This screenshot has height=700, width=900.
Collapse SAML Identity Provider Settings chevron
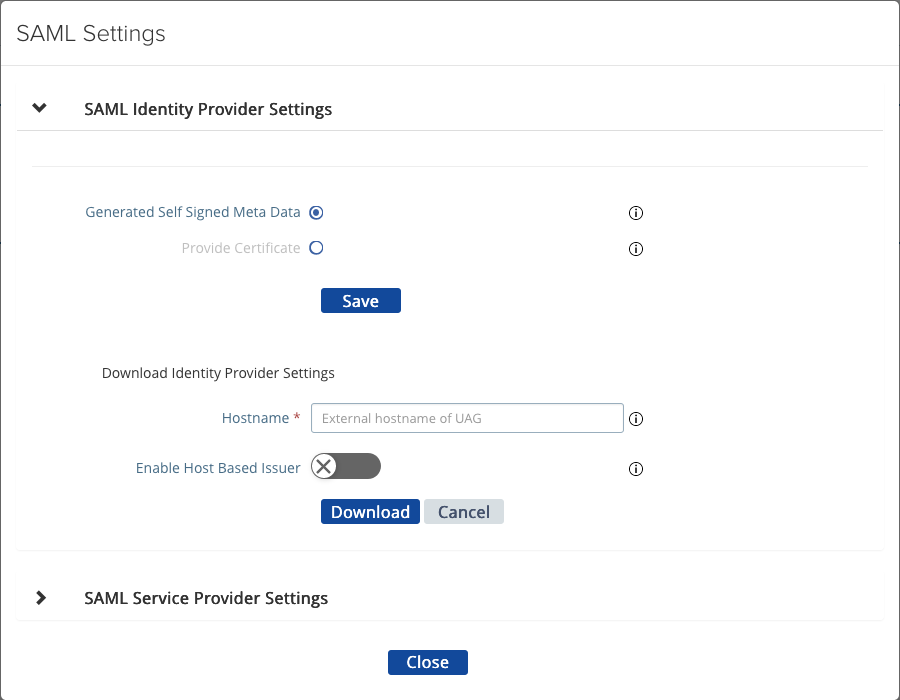[40, 108]
